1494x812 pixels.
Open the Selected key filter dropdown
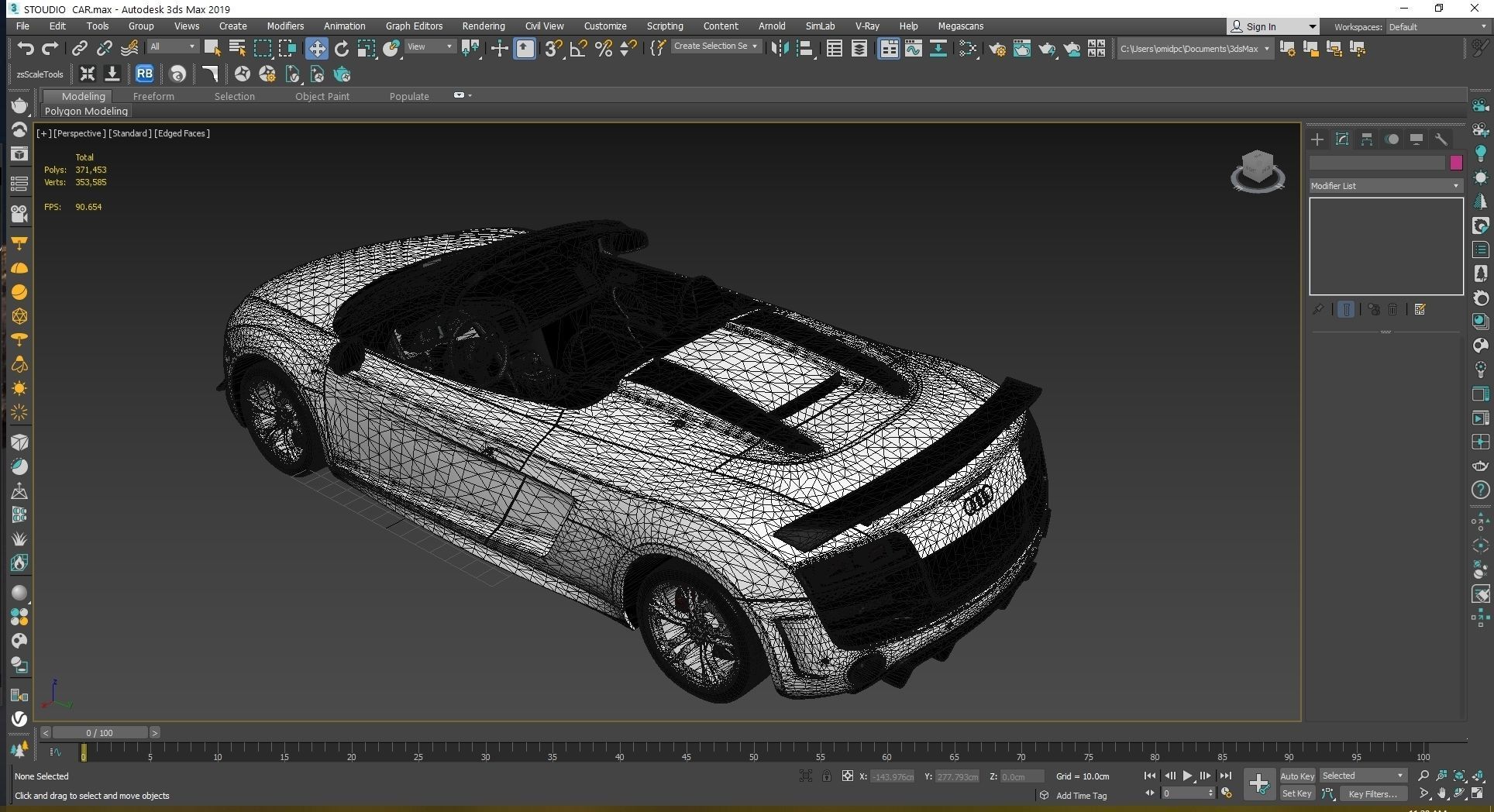point(1363,776)
